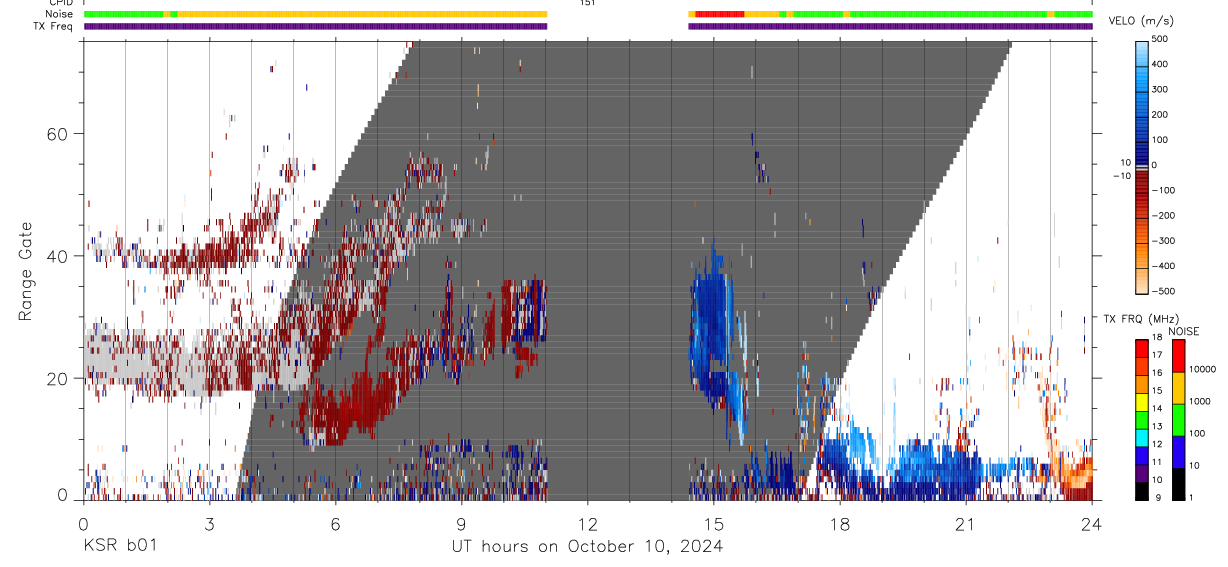1228x567 pixels.
Task: Select the black swatch in the TX FRQ legend
Action: pyautogui.click(x=1142, y=490)
